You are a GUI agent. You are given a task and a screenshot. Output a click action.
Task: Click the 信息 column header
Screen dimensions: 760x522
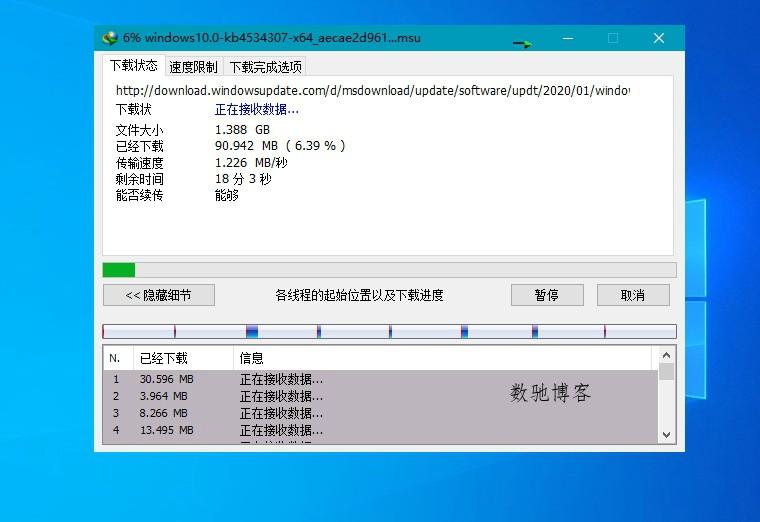pos(442,358)
